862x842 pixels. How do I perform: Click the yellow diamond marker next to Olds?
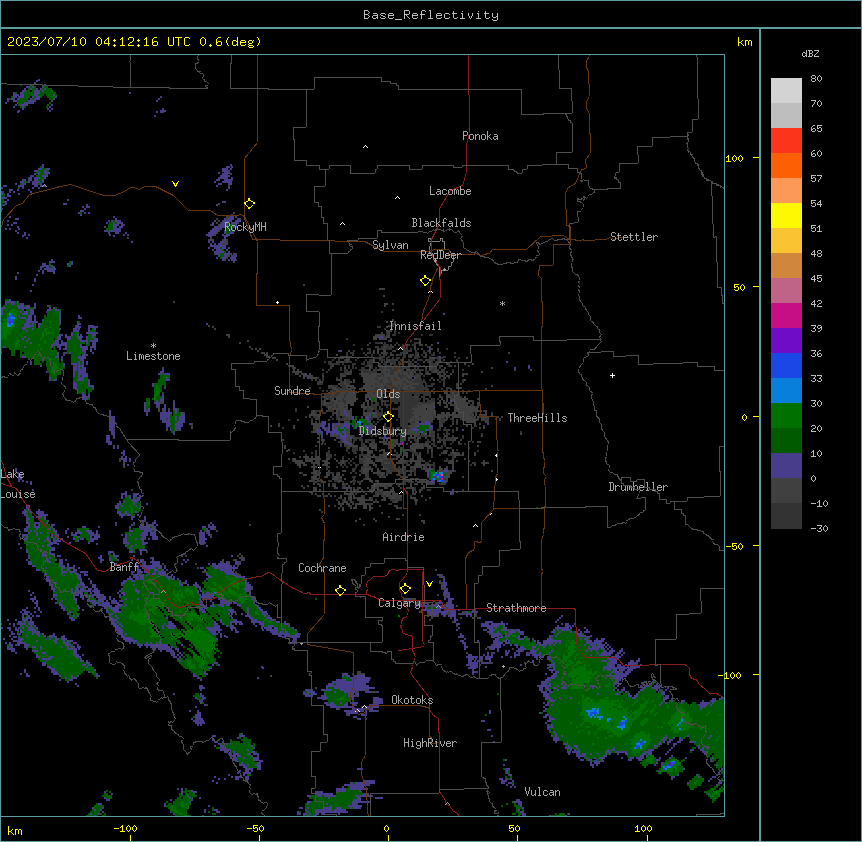[x=388, y=417]
